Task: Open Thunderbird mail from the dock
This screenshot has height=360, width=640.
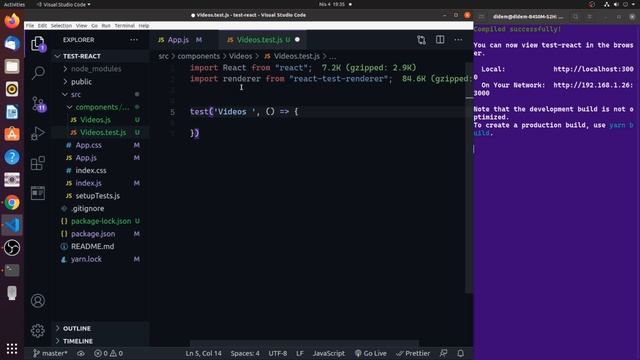Action: pyautogui.click(x=12, y=43)
